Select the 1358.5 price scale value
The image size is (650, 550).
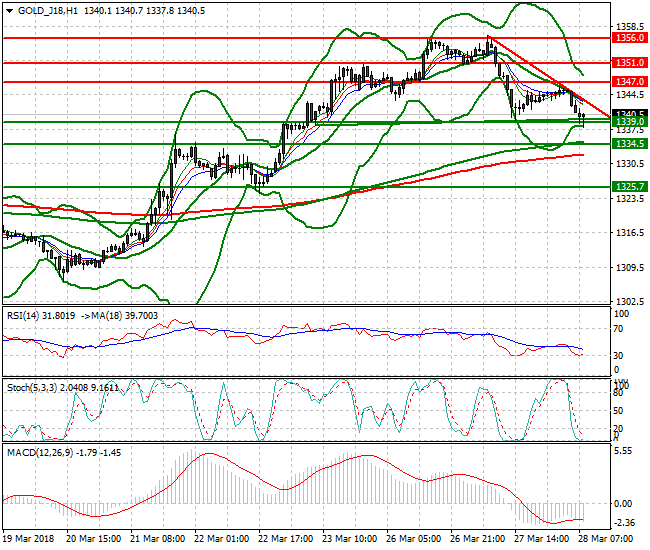630,27
